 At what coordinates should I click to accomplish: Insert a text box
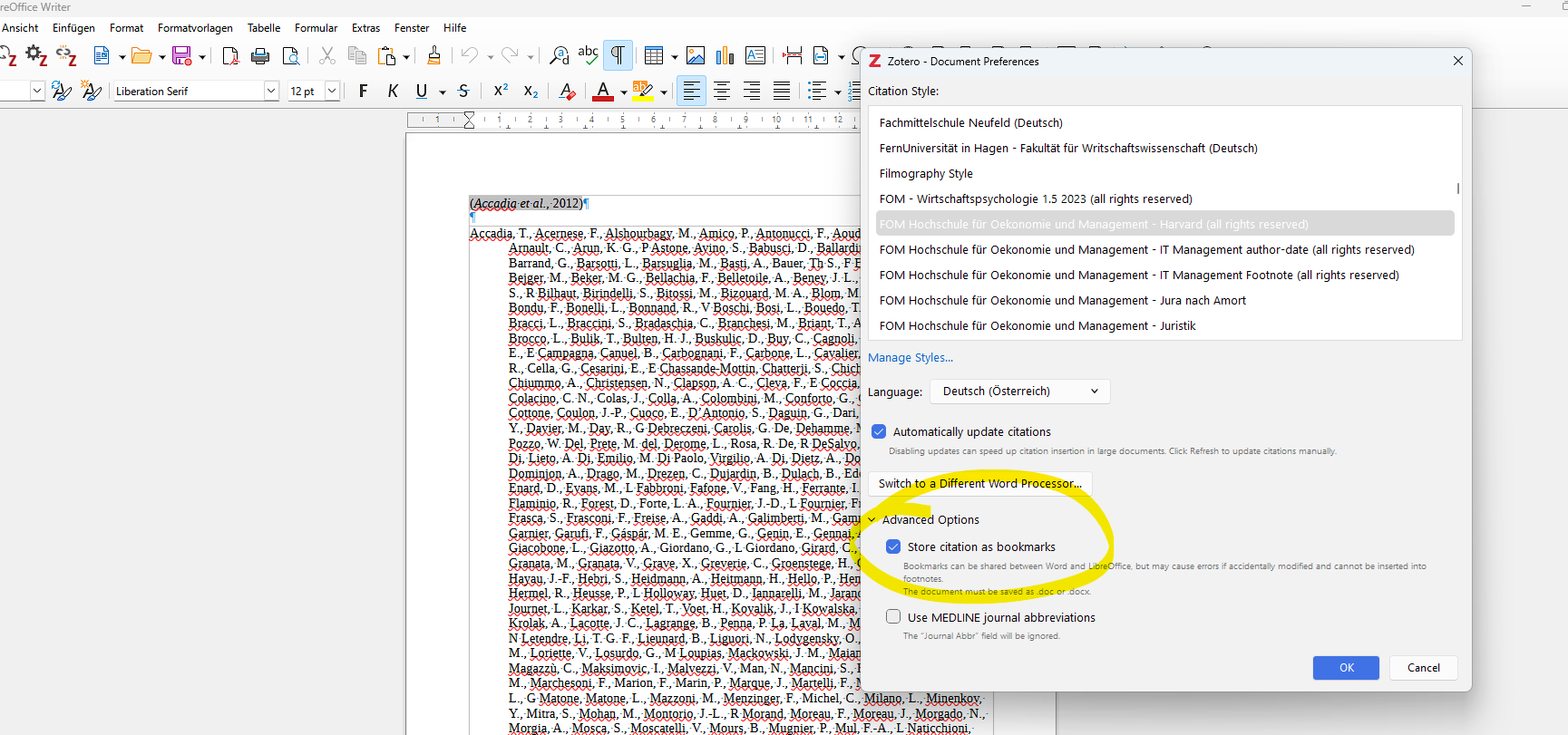(755, 56)
